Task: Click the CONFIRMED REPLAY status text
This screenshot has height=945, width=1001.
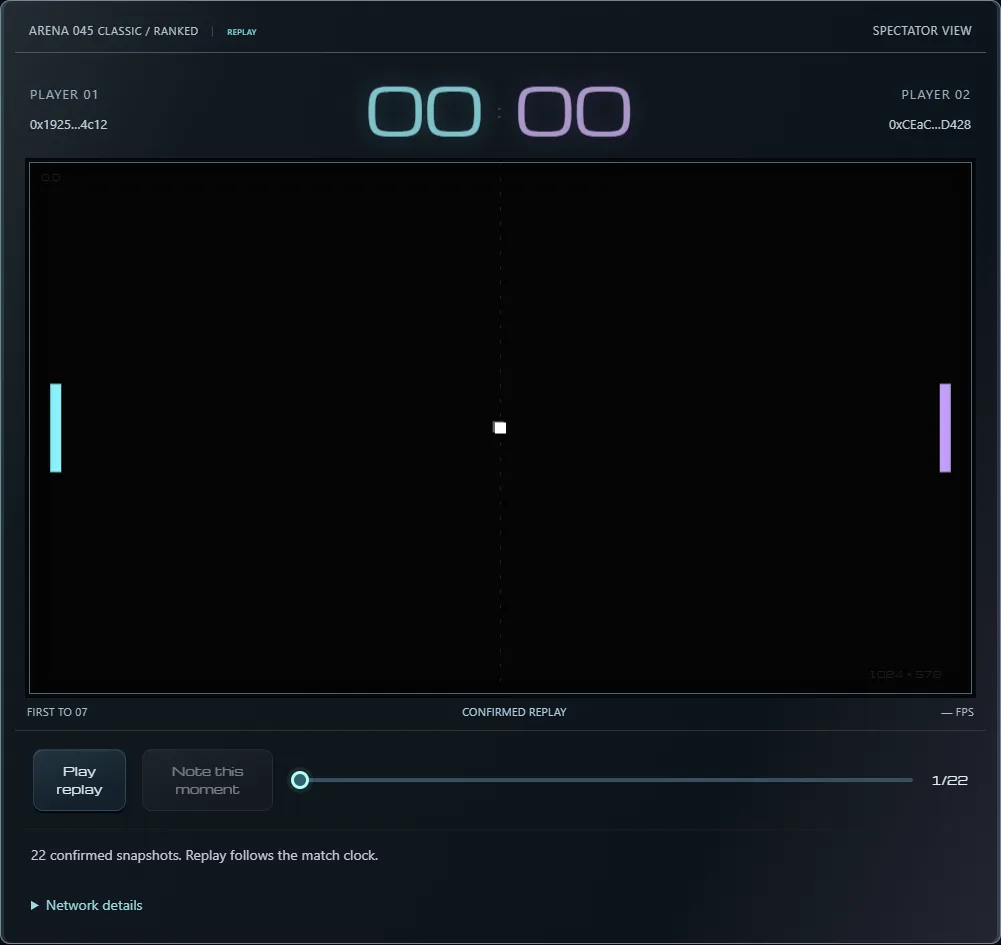Action: pos(514,712)
